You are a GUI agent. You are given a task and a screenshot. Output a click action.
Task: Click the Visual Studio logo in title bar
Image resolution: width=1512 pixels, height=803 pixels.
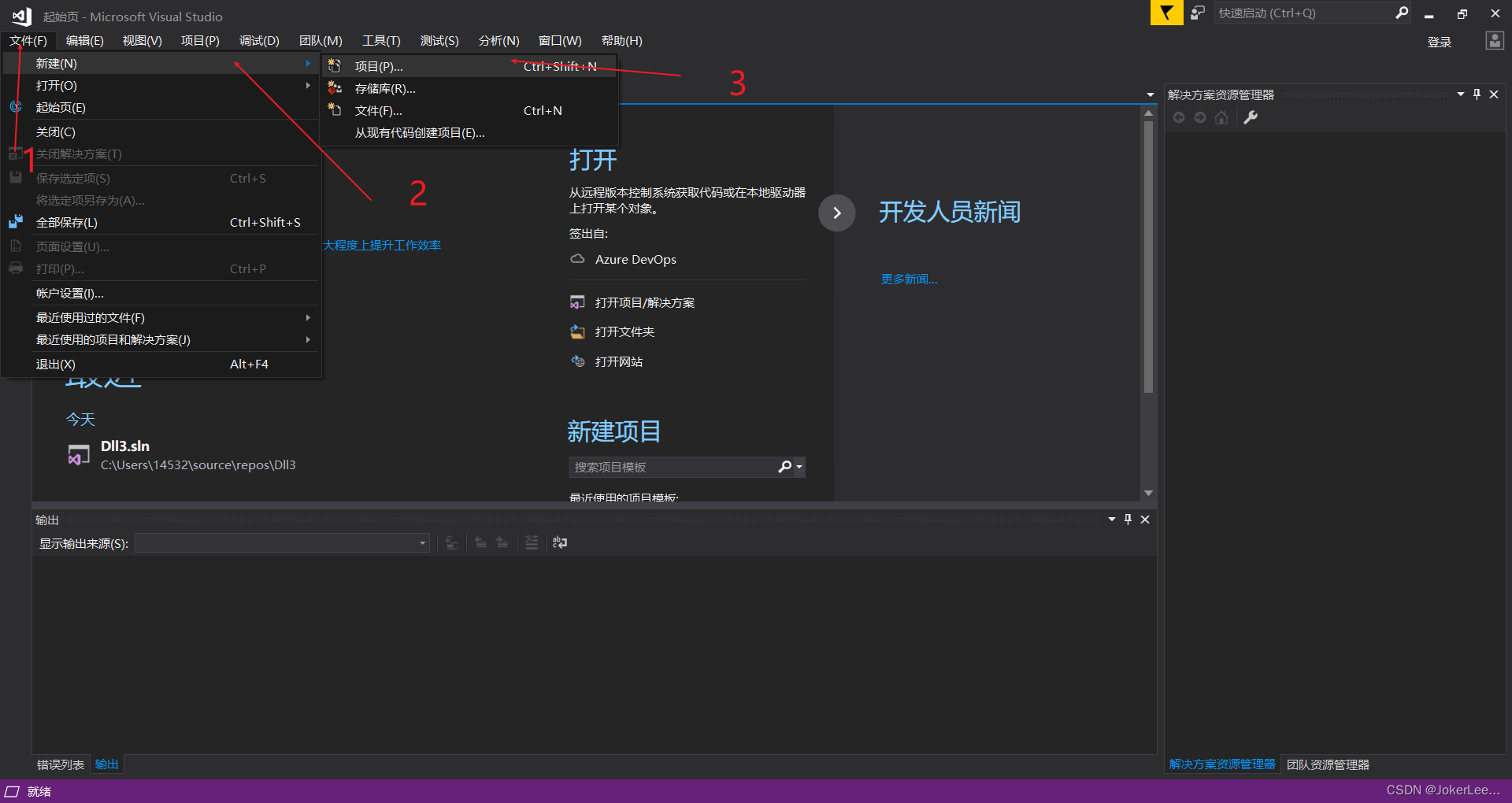[x=21, y=16]
